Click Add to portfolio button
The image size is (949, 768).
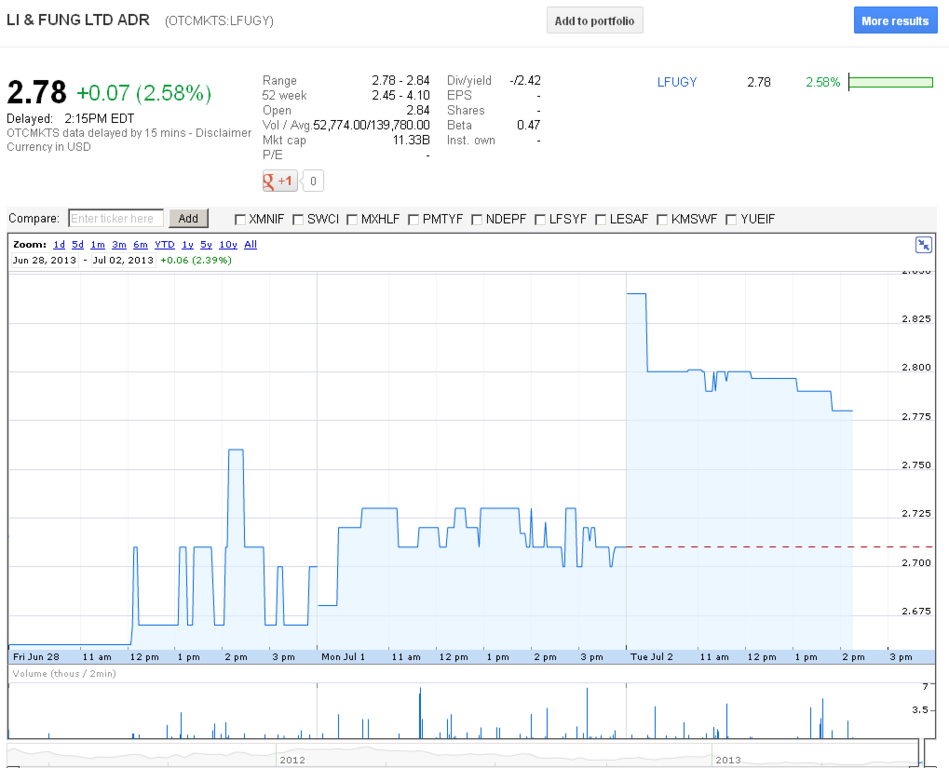594,21
